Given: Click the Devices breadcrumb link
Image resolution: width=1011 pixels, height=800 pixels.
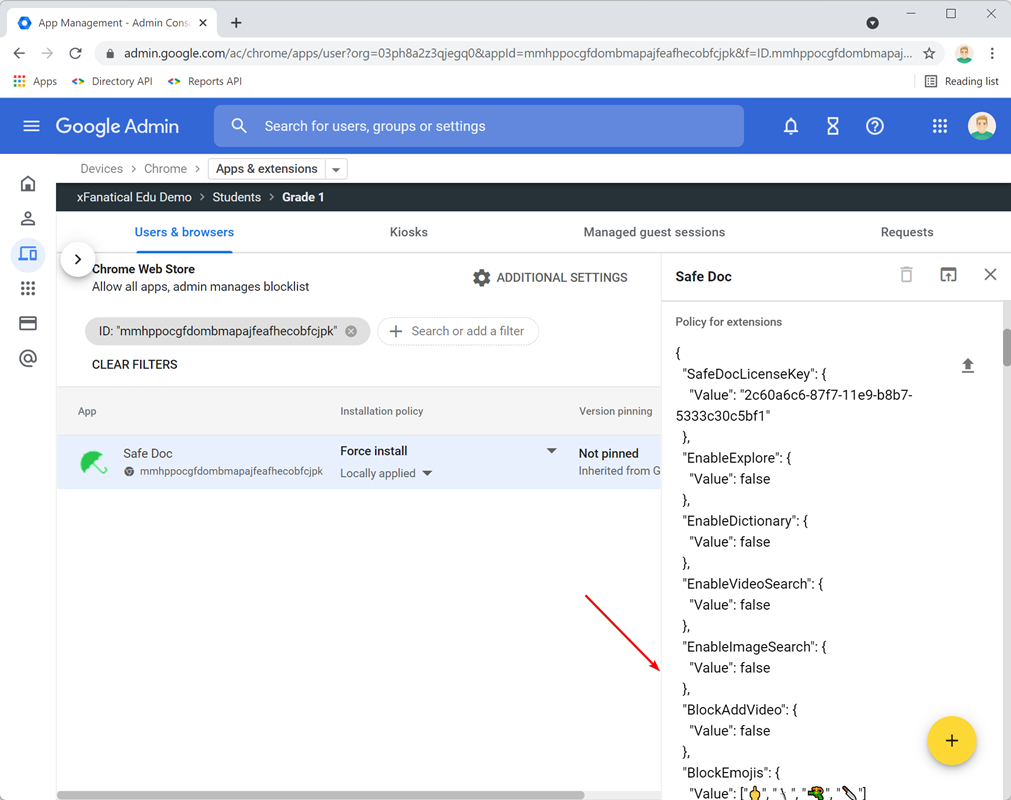Looking at the screenshot, I should [101, 169].
